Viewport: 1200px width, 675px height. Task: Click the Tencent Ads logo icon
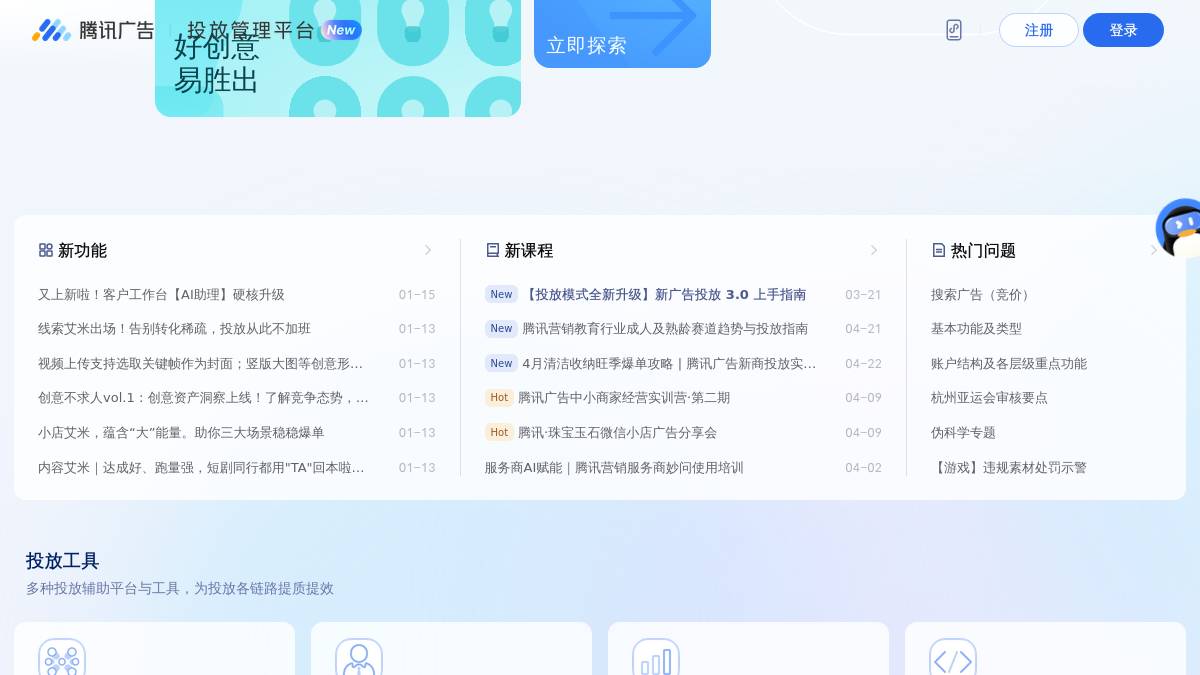pos(52,30)
